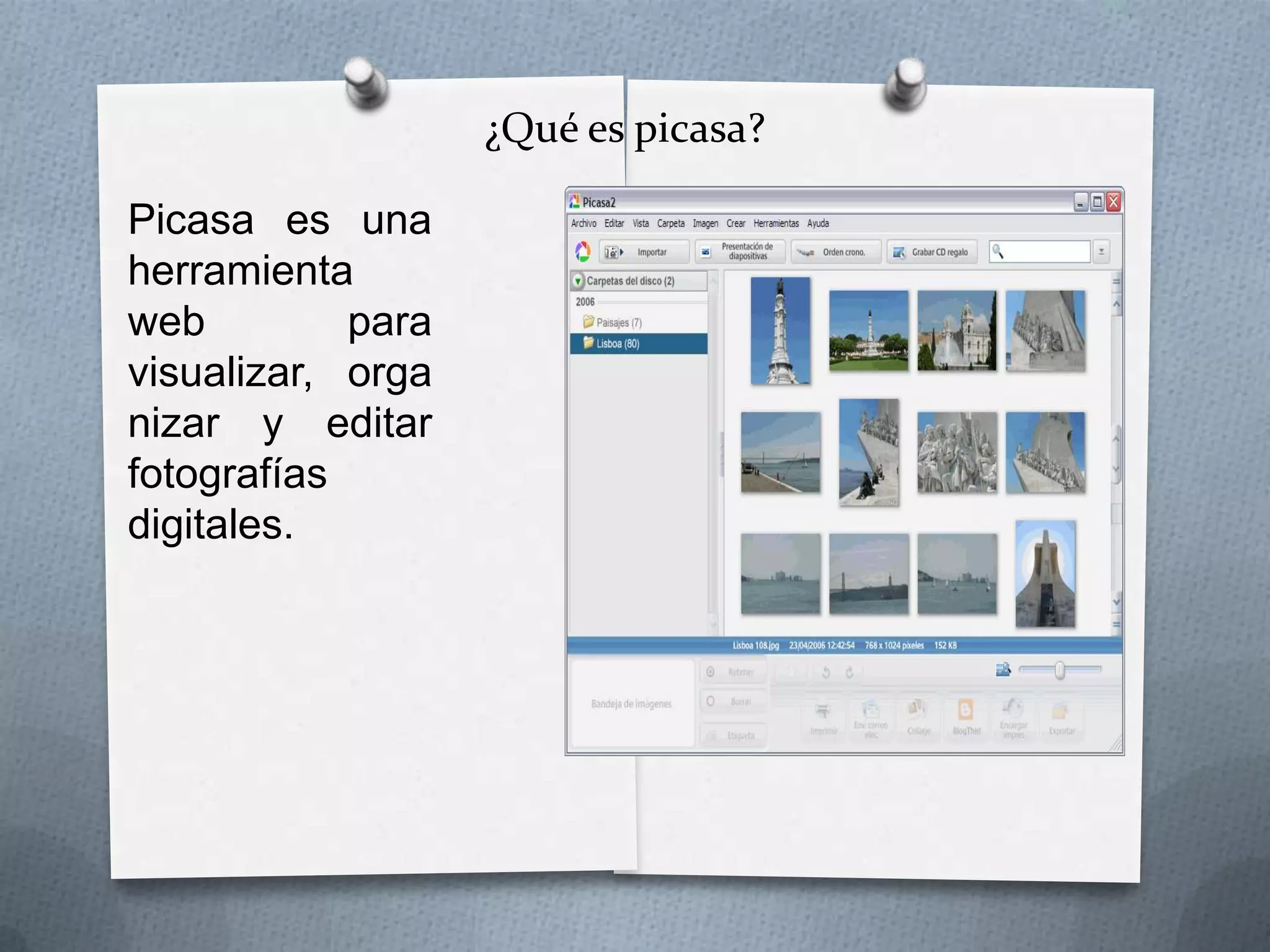Click the 768 x 1024 píxeles status text
Image resolution: width=1270 pixels, height=952 pixels.
pos(894,645)
